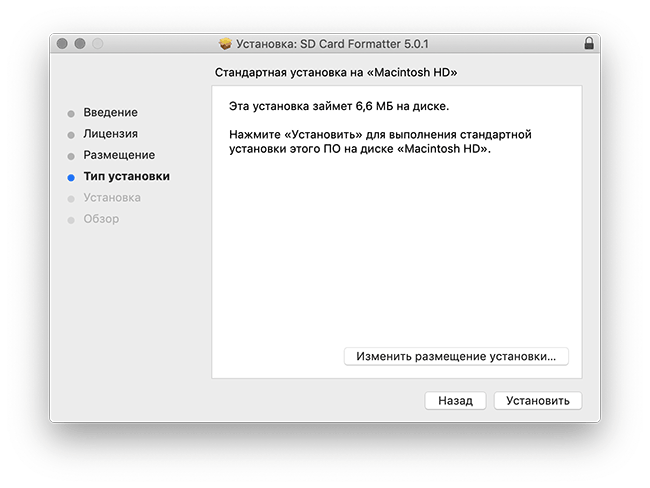
Task: Select the Тип установки step
Action: pyautogui.click(x=126, y=176)
